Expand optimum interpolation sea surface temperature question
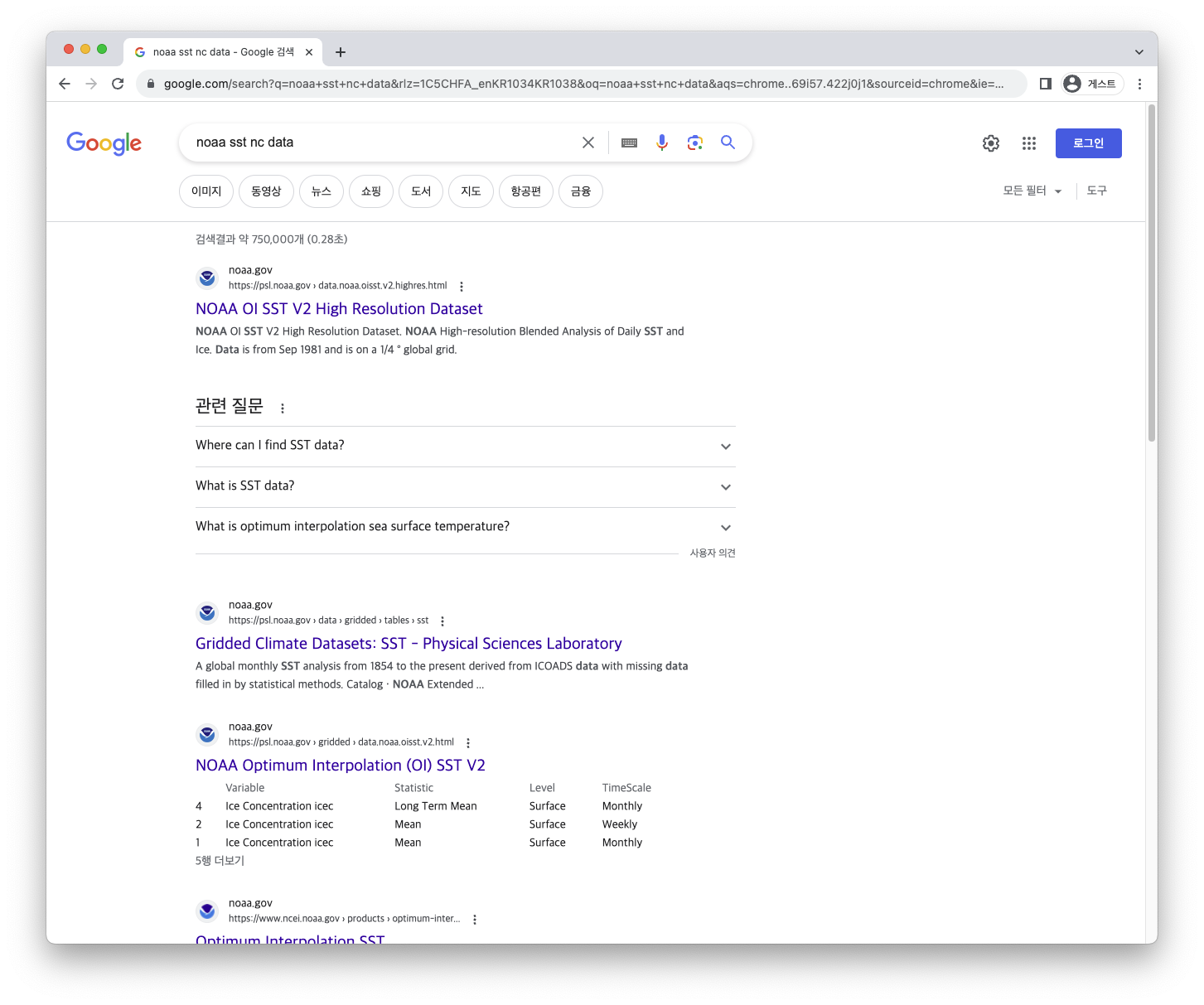 click(466, 527)
